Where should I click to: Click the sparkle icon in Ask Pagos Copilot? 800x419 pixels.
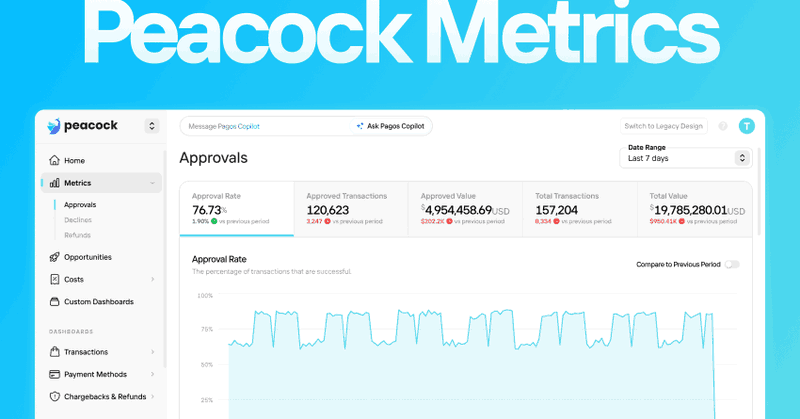click(360, 126)
